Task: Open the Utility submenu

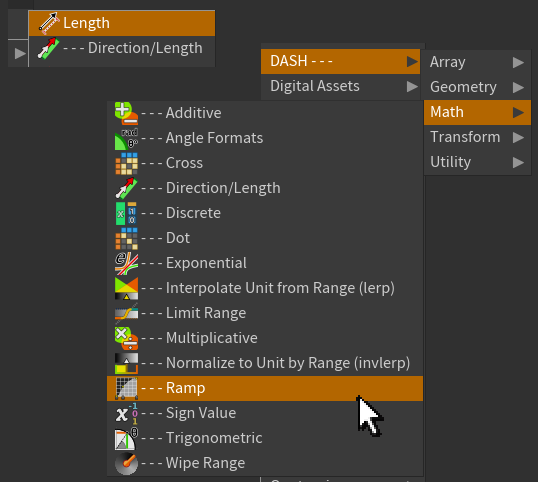Action: pos(477,162)
